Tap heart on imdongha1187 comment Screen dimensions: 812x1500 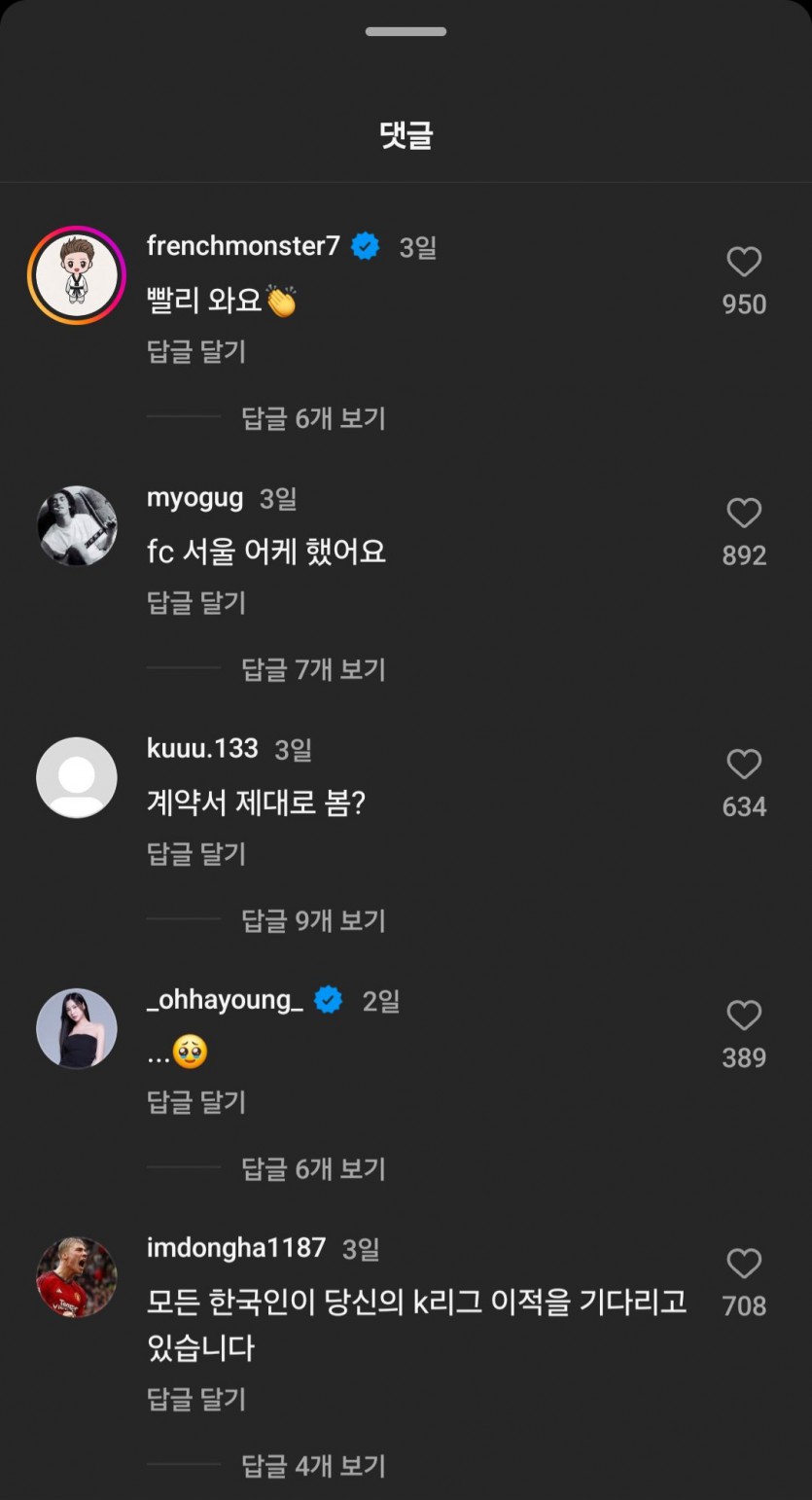pos(744,1264)
